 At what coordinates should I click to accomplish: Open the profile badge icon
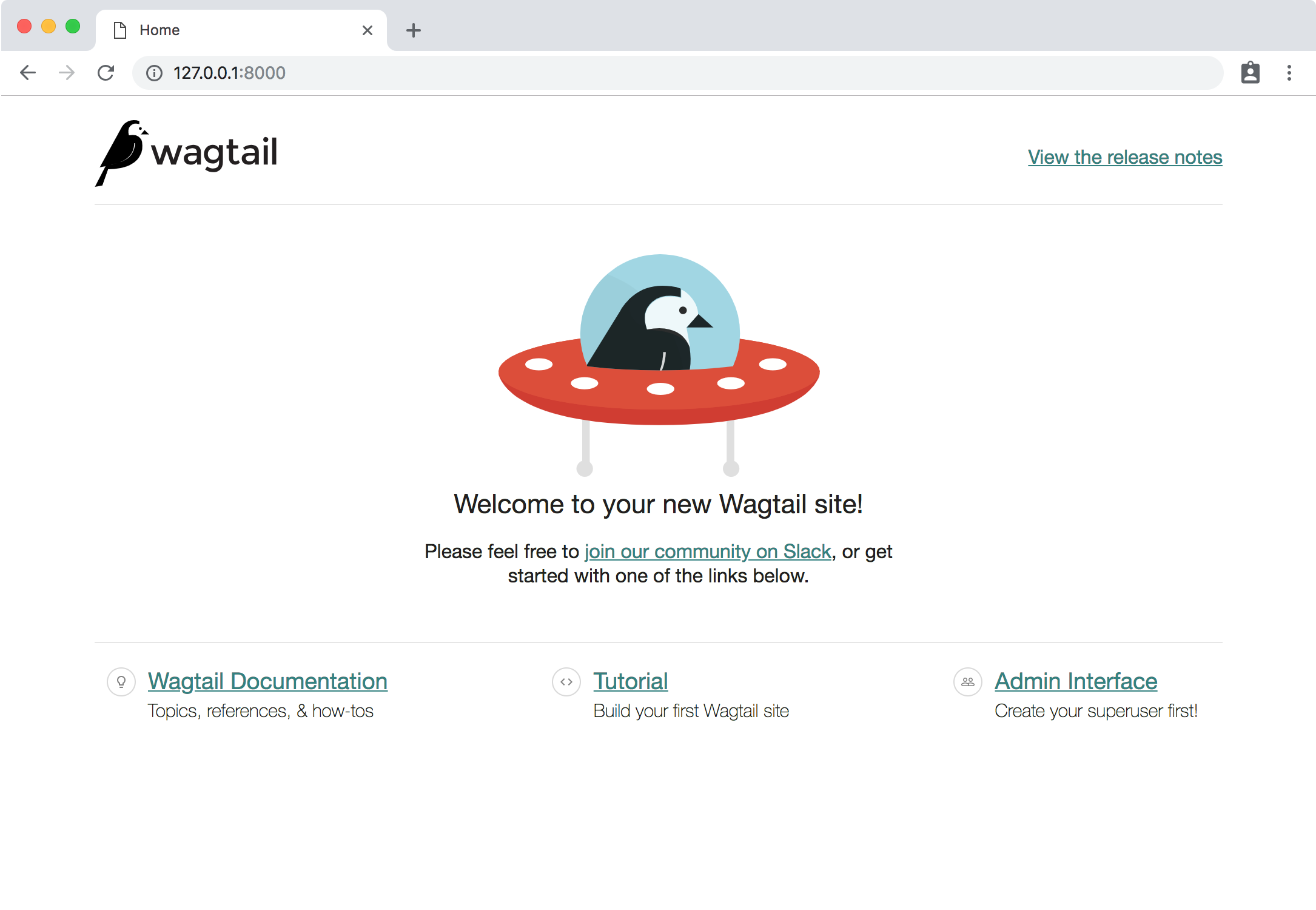coord(1250,73)
